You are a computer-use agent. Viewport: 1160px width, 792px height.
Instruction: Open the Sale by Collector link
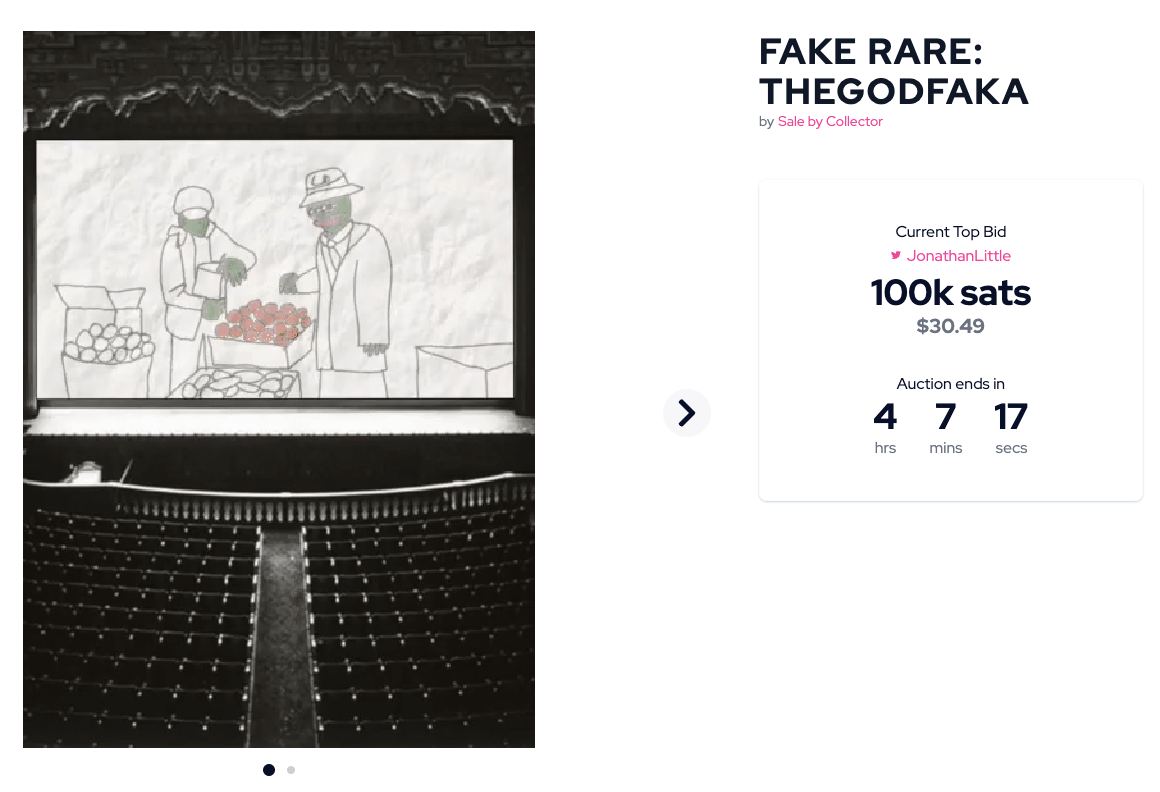(830, 122)
